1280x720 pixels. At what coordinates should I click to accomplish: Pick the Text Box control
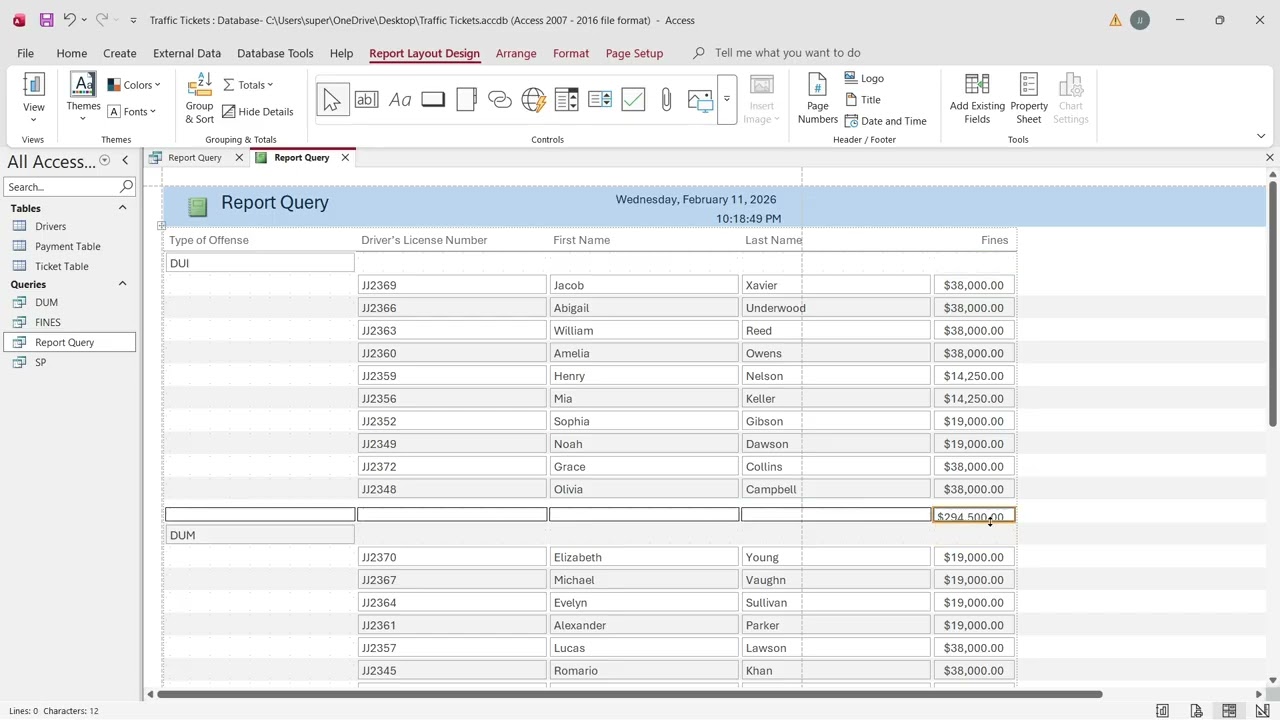pyautogui.click(x=366, y=100)
